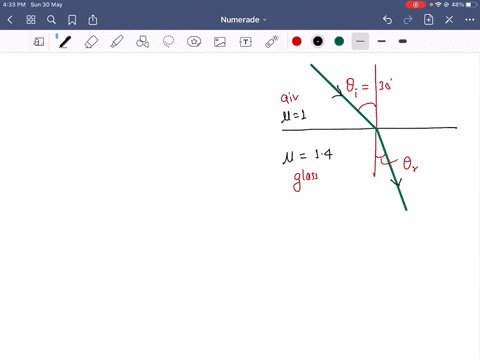Tap the time display 4:33 PM

[x=14, y=5]
